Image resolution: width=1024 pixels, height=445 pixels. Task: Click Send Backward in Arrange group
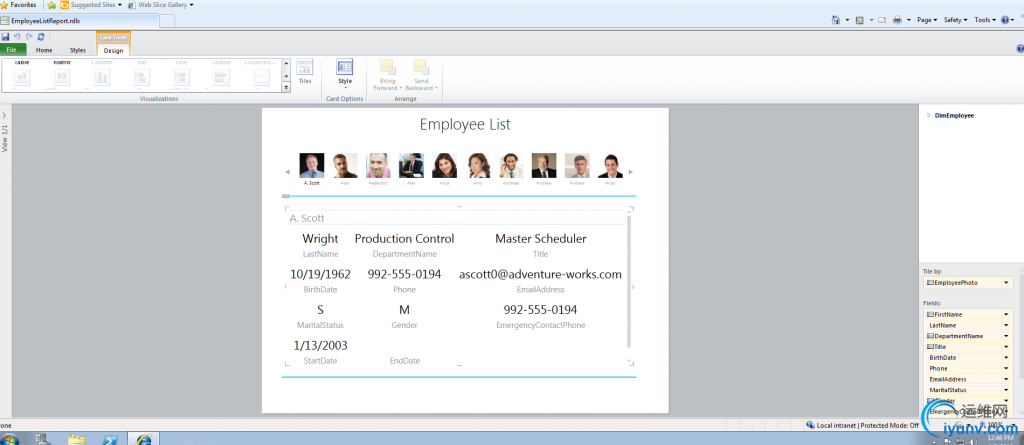pos(421,75)
